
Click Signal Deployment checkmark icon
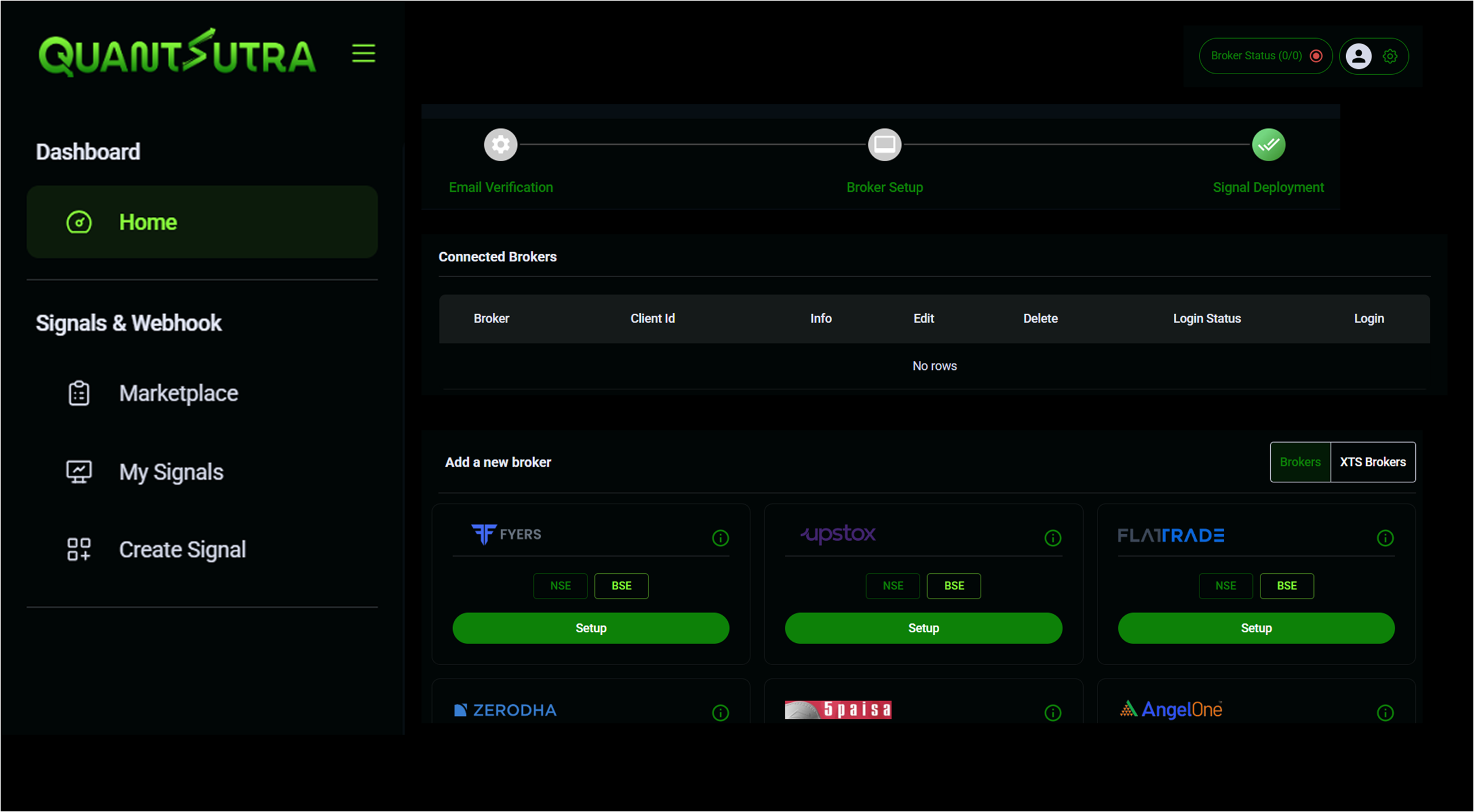[1268, 144]
